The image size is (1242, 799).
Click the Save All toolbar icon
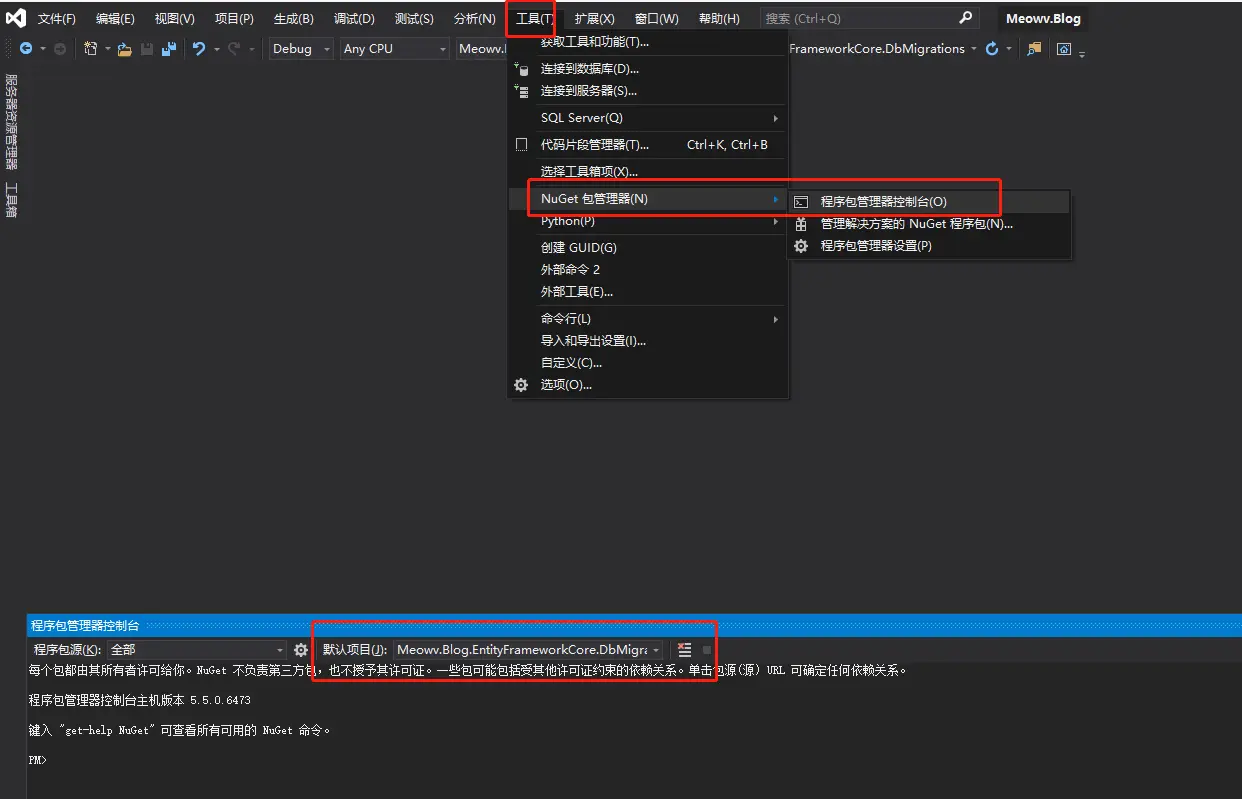click(169, 49)
